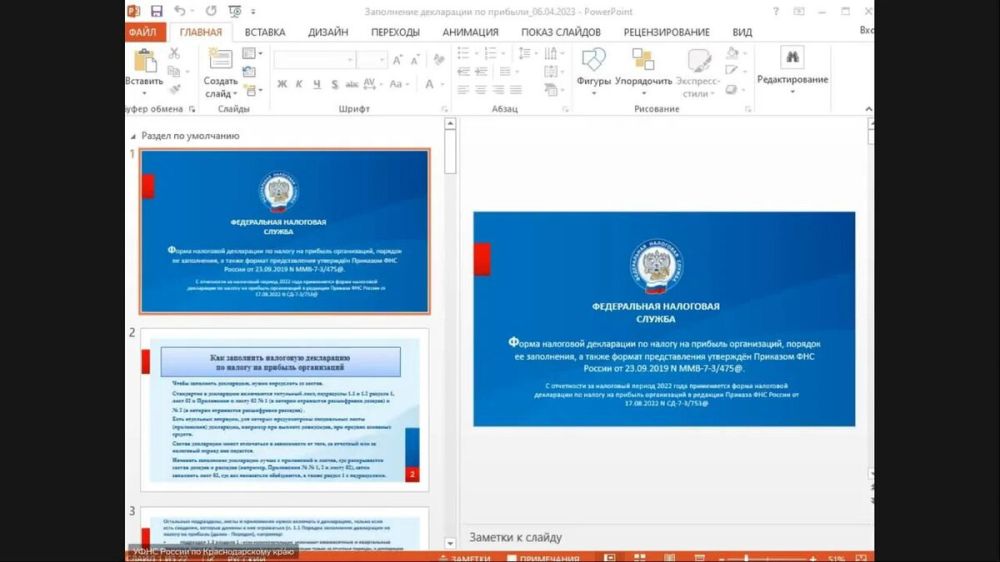
Task: Click the Вставить paste clipboard icon
Action: [145, 61]
